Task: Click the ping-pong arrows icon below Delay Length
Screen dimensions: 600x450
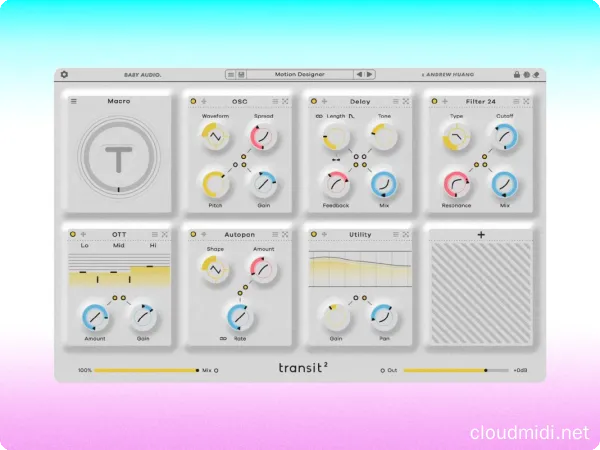Action: point(336,160)
